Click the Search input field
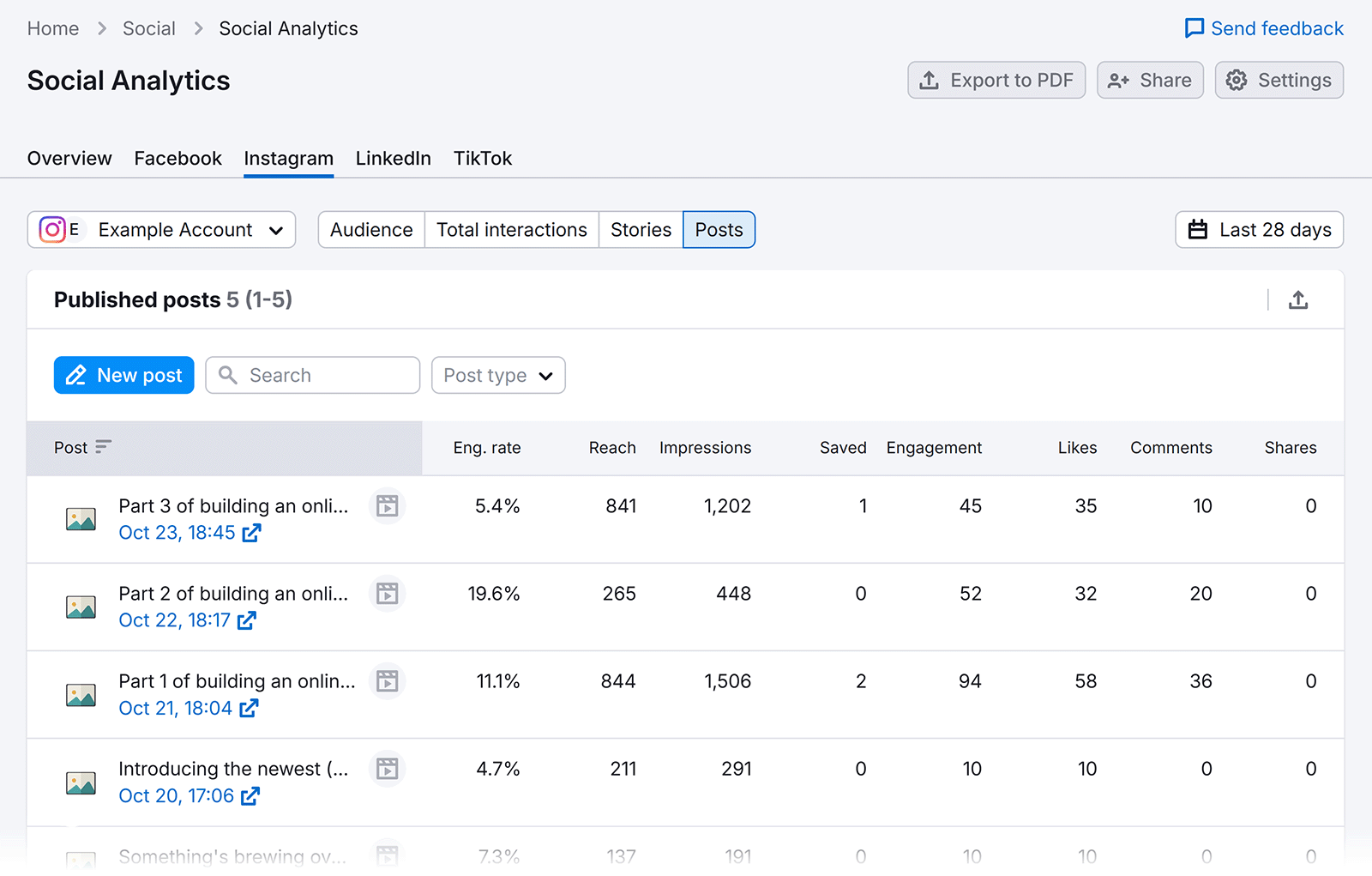Screen dimensions: 1372x876 pos(312,375)
